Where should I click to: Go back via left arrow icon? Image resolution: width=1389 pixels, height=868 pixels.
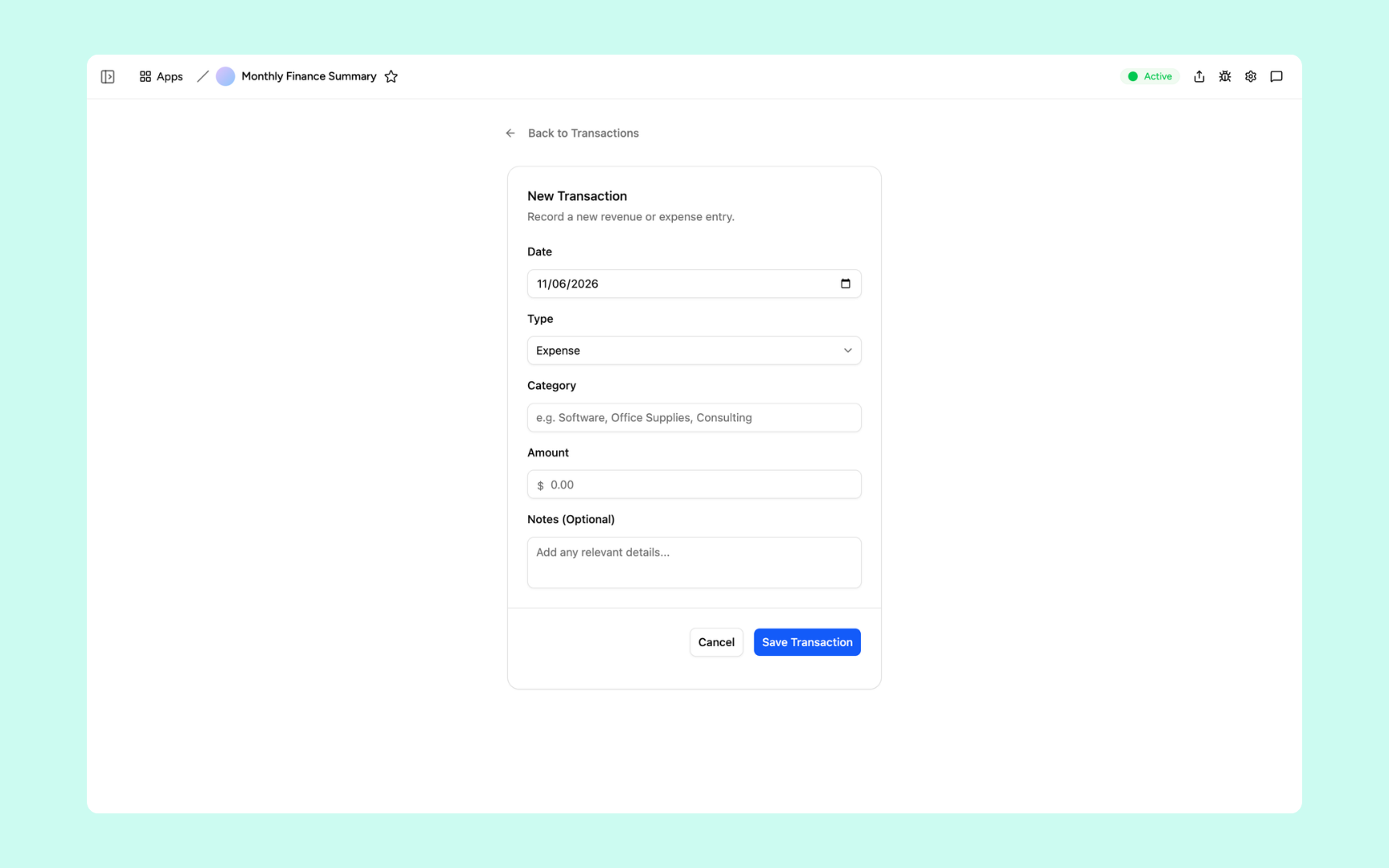click(510, 133)
